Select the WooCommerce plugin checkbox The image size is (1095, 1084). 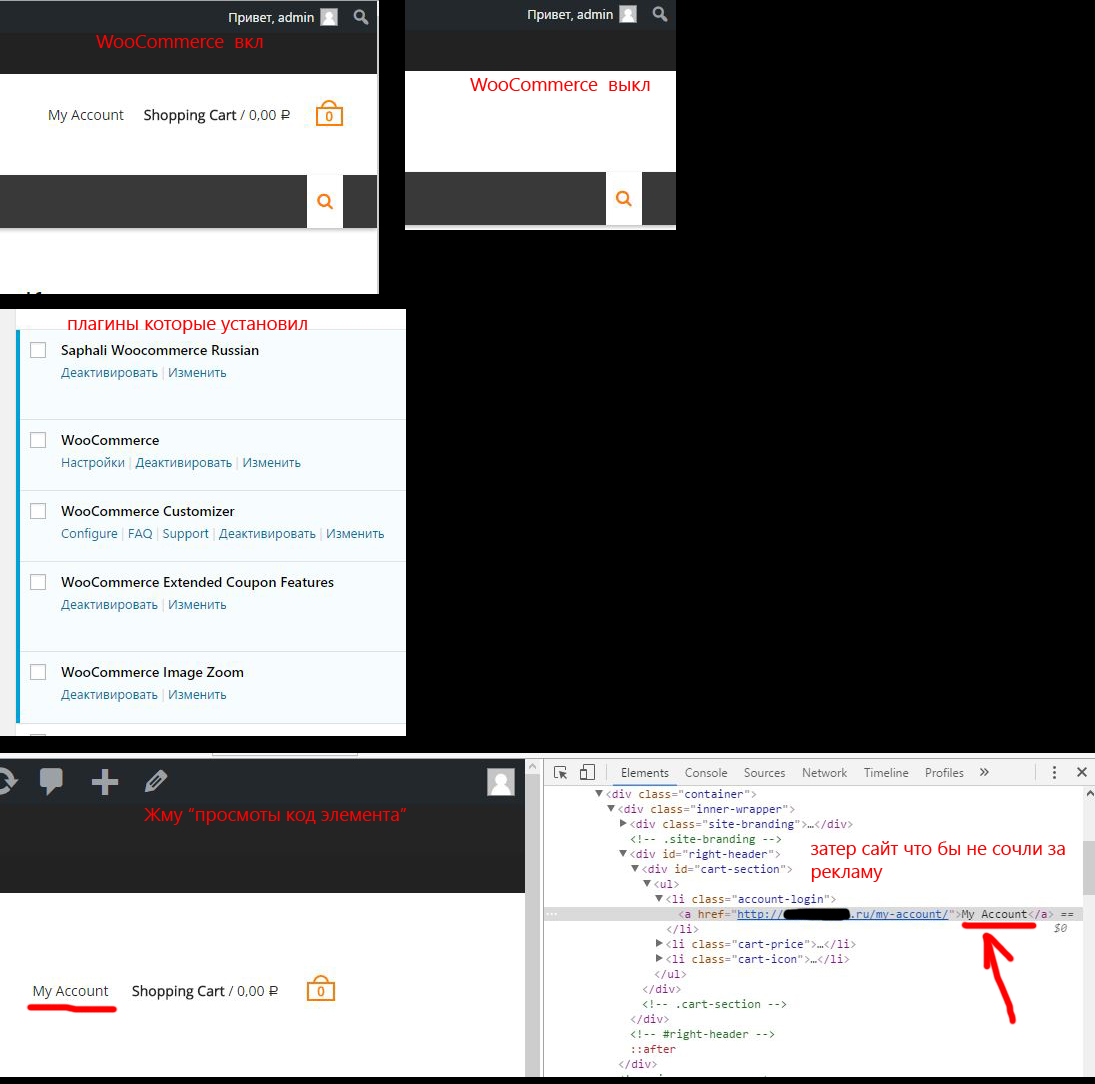(x=38, y=440)
